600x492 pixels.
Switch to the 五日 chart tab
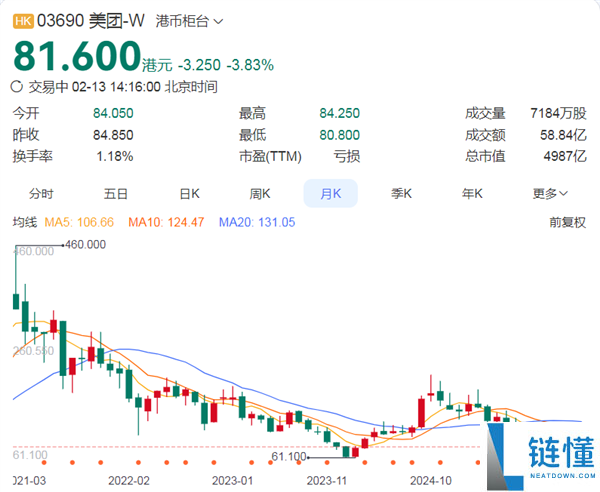[x=116, y=194]
